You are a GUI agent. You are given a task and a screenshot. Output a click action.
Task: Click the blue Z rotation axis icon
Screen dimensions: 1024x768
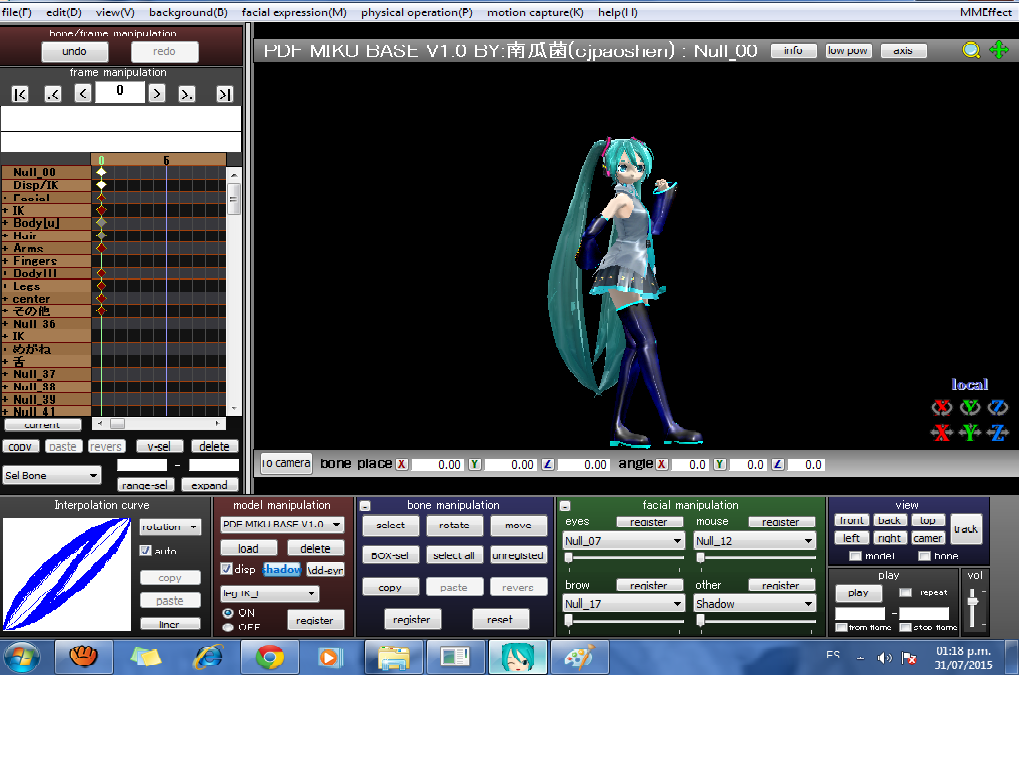[x=997, y=408]
